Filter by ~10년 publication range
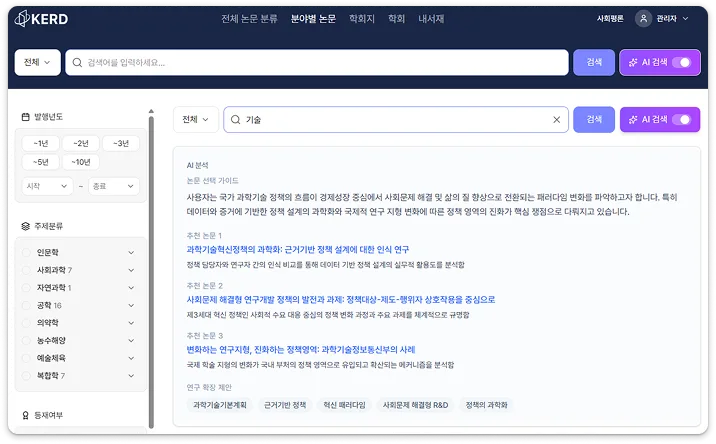This screenshot has height=444, width=716. (81, 162)
